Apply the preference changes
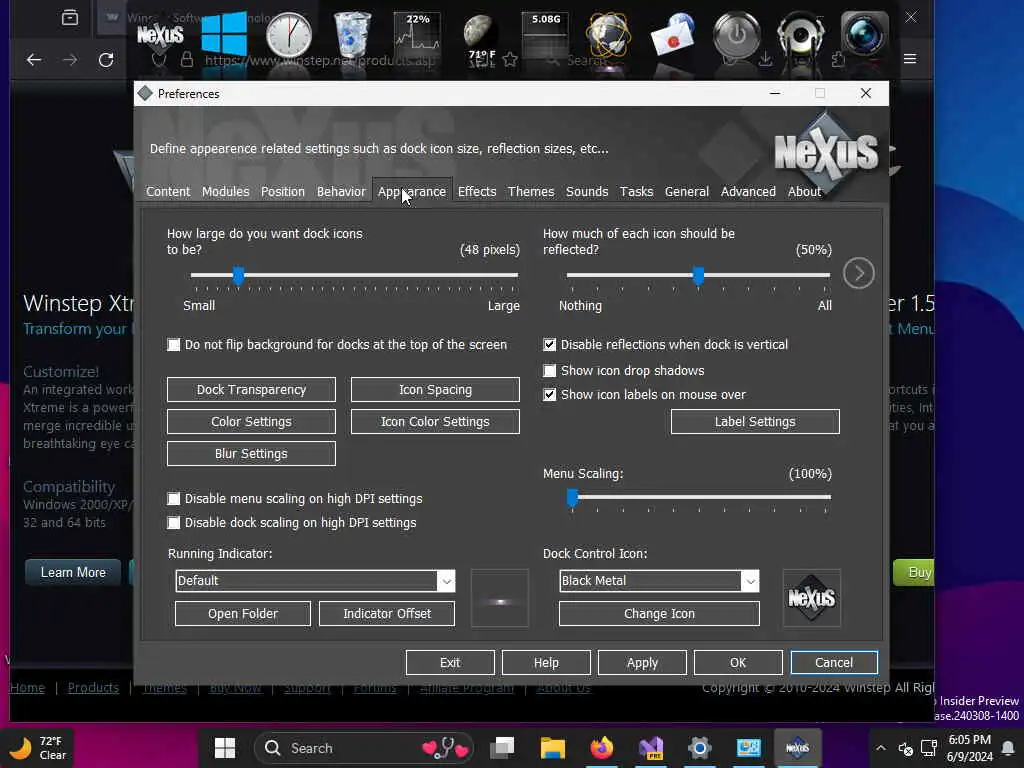The image size is (1024, 768). [642, 662]
